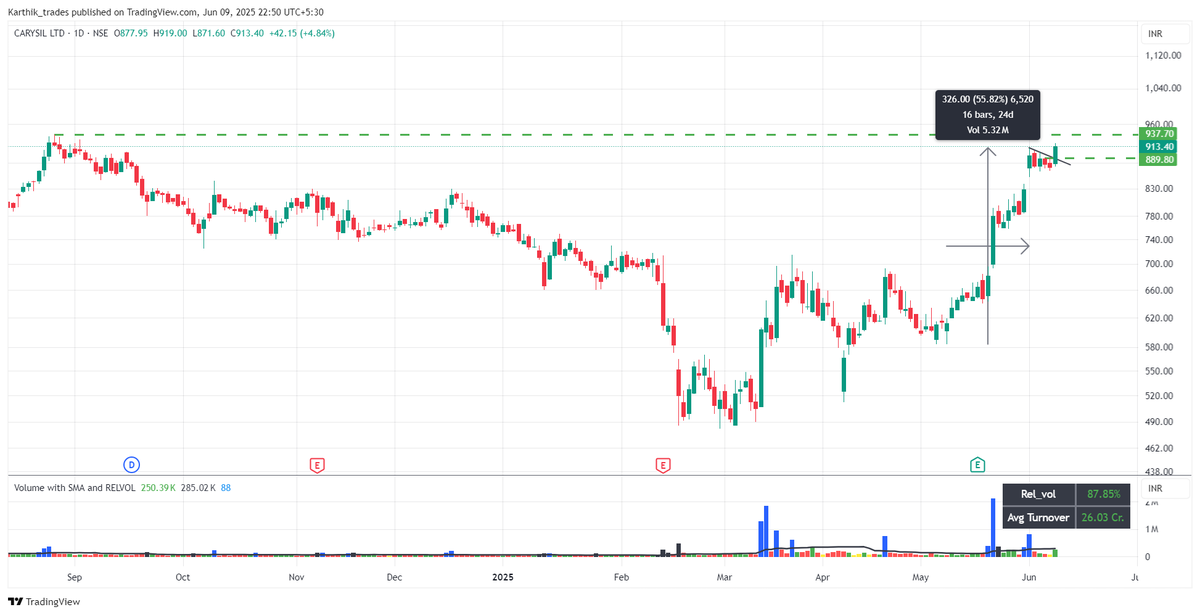
Task: Click the 490.00 price axis label
Action: point(1160,422)
